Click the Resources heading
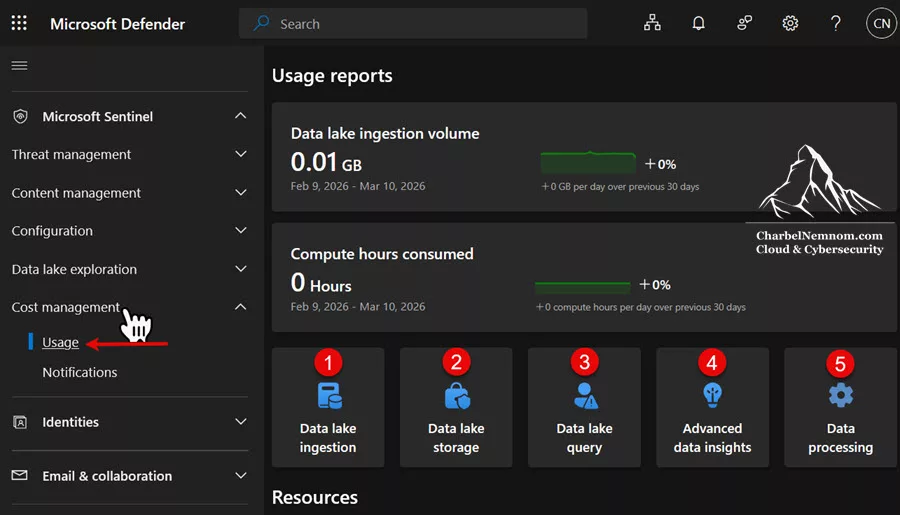The height and width of the screenshot is (515, 900). (x=315, y=497)
